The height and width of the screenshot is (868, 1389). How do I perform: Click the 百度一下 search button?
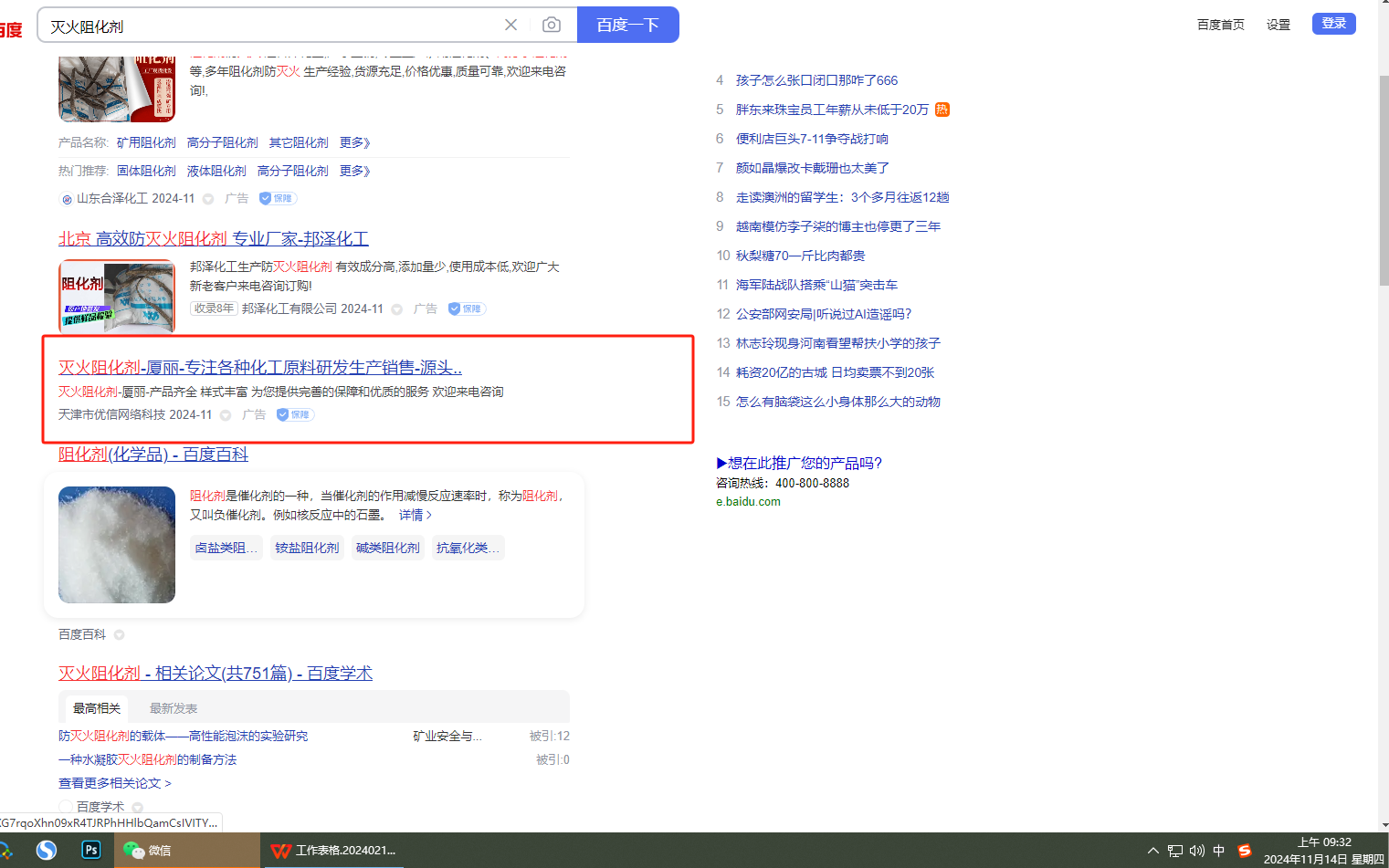coord(628,25)
